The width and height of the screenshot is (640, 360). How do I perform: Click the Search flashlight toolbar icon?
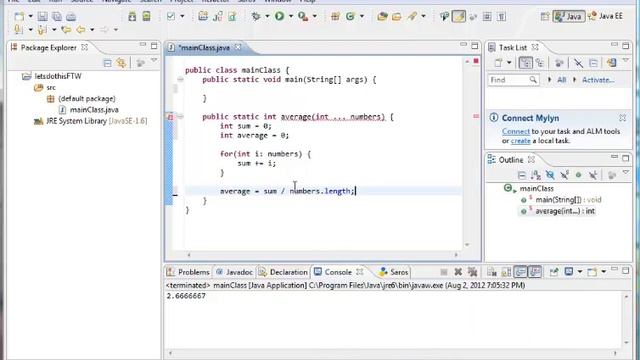412,16
